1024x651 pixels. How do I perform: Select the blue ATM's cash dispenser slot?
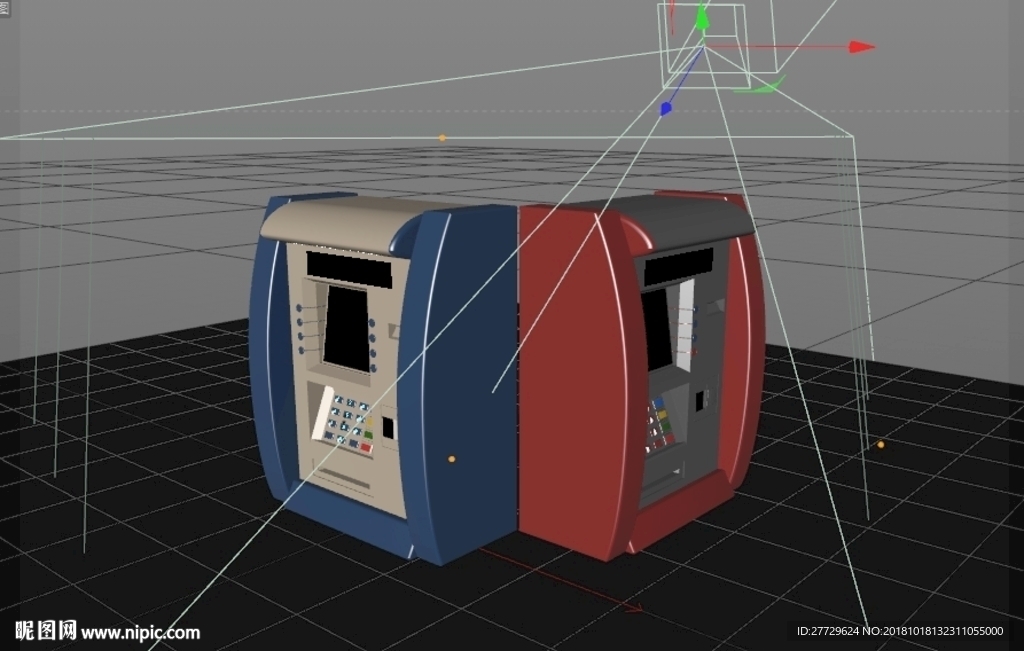coord(343,477)
